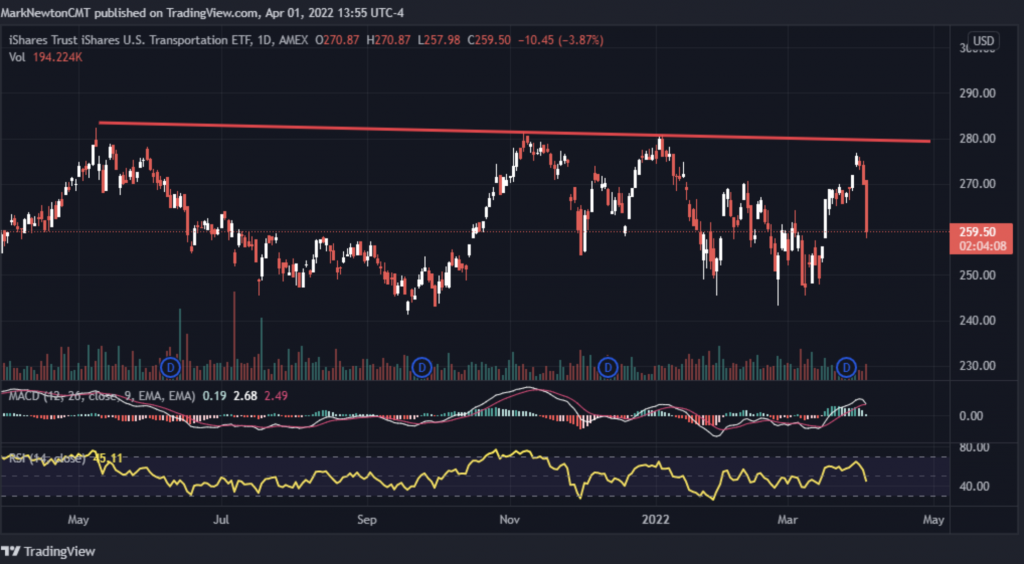
Task: Click the May label following Mar on time axis
Action: pyautogui.click(x=933, y=520)
